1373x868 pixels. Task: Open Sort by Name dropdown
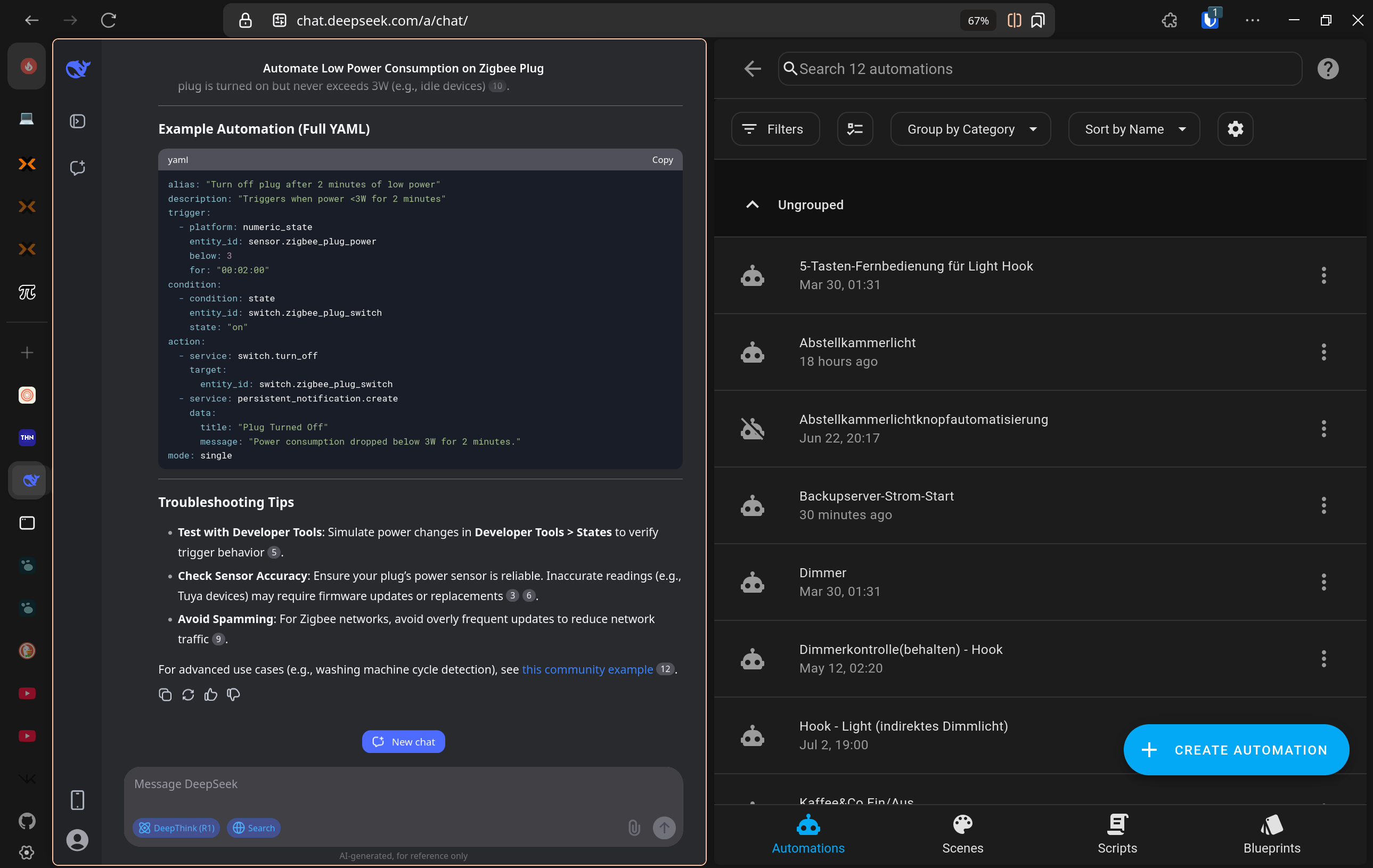(x=1133, y=129)
